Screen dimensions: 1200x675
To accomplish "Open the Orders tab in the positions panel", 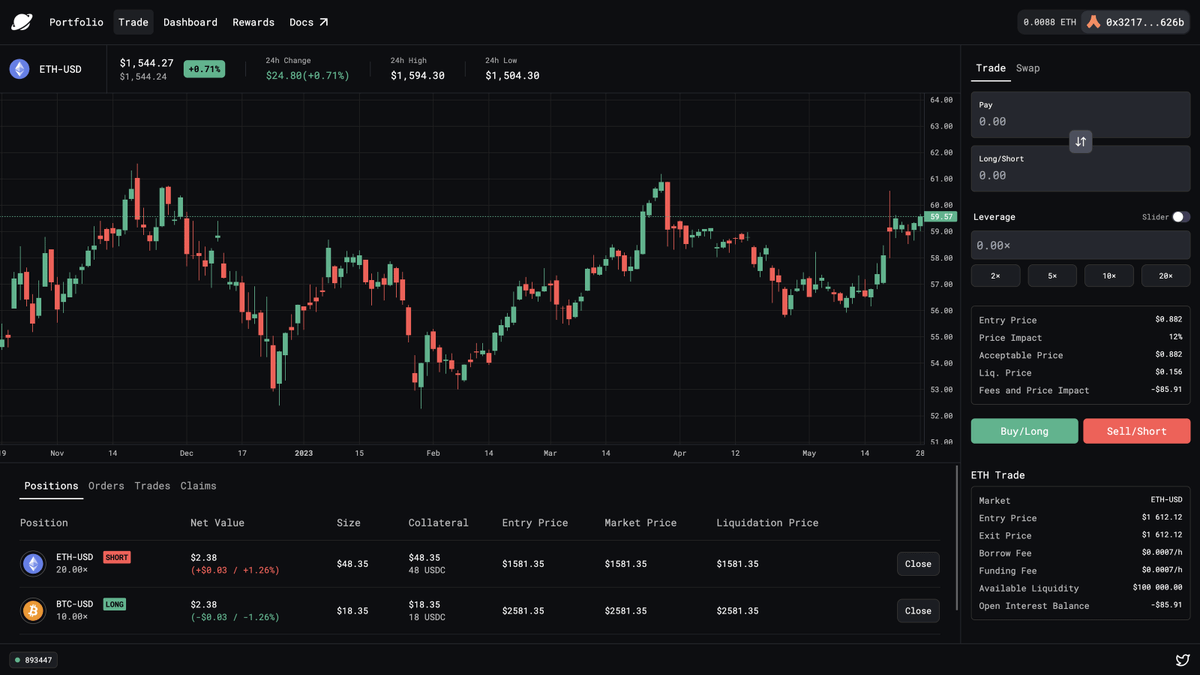I will tap(106, 485).
